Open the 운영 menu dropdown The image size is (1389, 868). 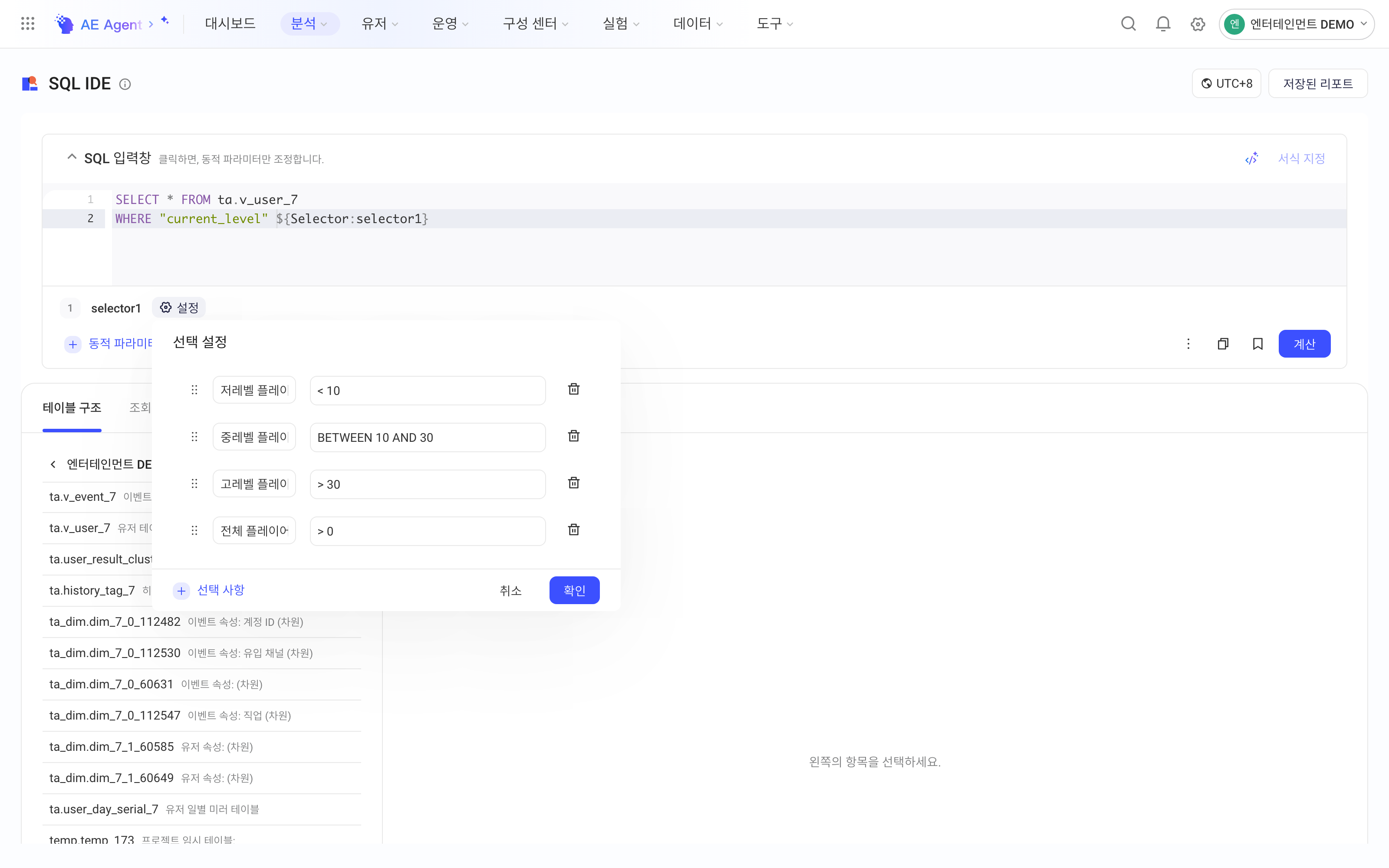(x=450, y=23)
